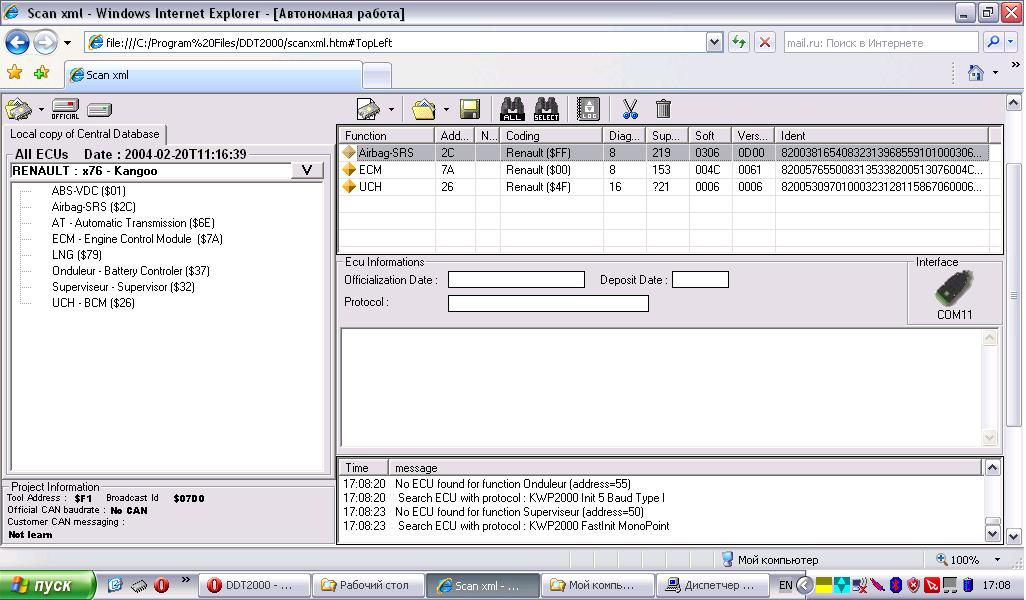Viewport: 1026px width, 600px height.
Task: Click the Ident column header
Action: (881, 135)
